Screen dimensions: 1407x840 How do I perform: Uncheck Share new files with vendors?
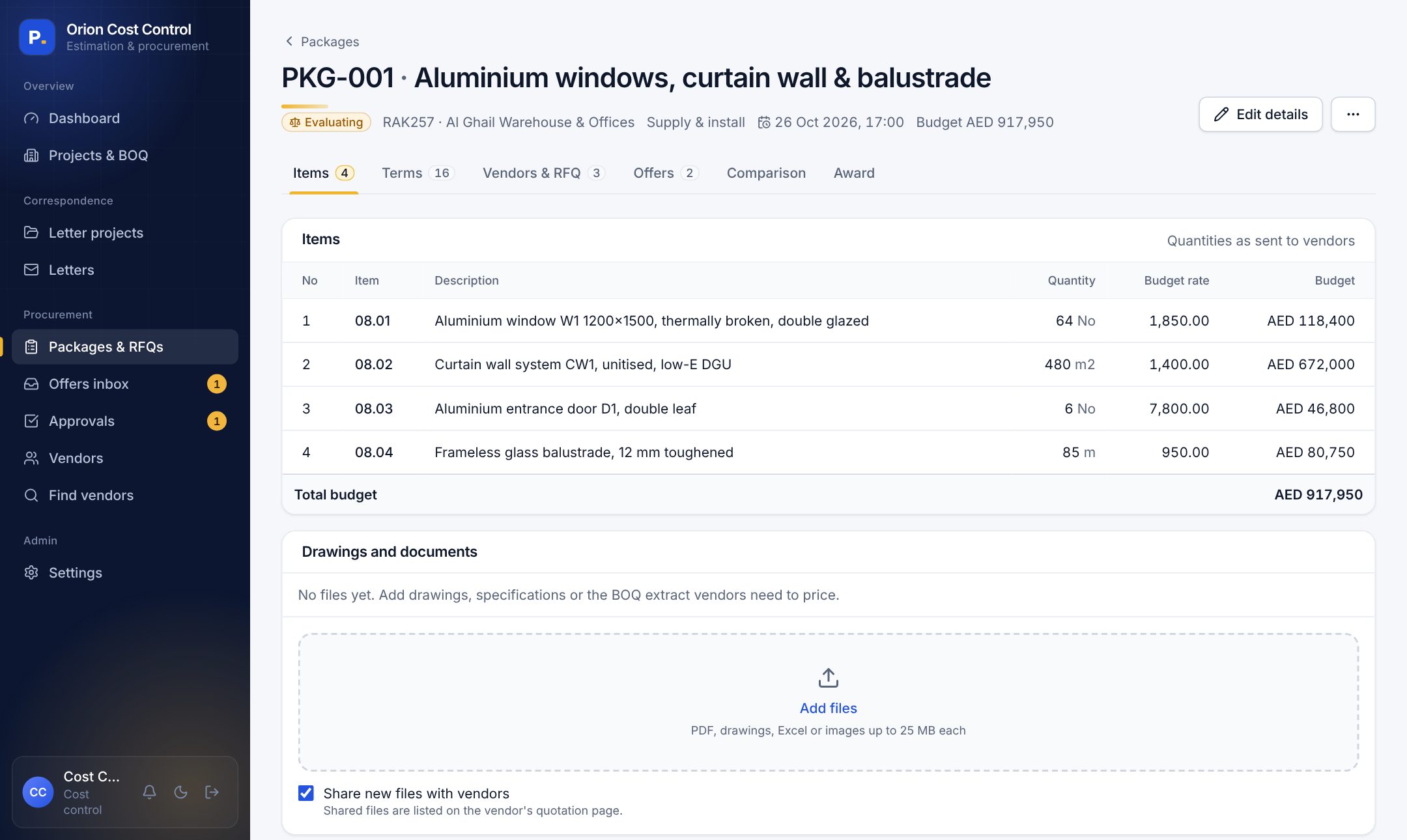pos(306,793)
